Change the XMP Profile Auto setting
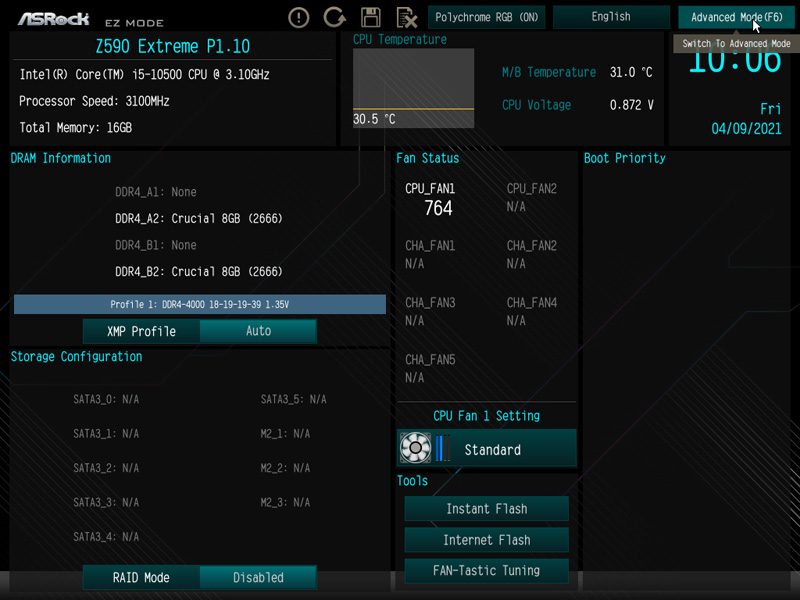This screenshot has width=800, height=600. (258, 331)
